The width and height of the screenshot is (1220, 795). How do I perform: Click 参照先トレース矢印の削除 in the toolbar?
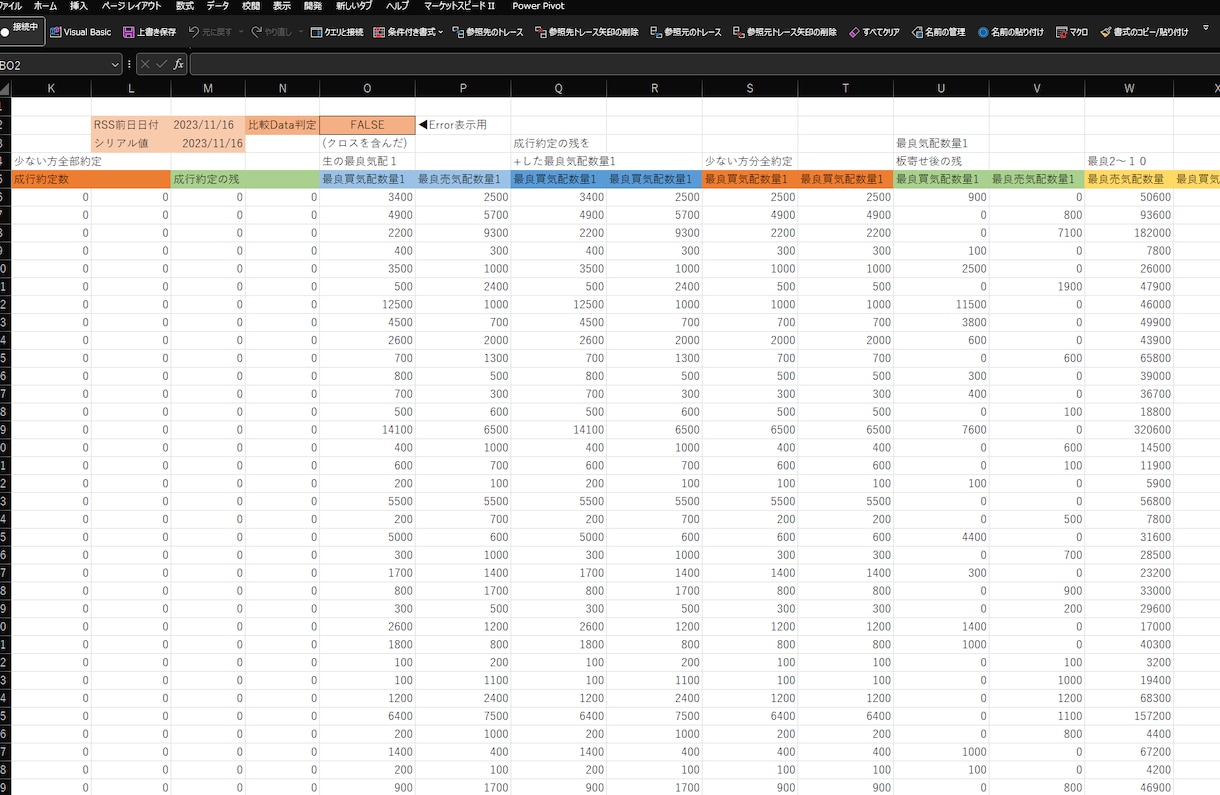click(x=586, y=32)
